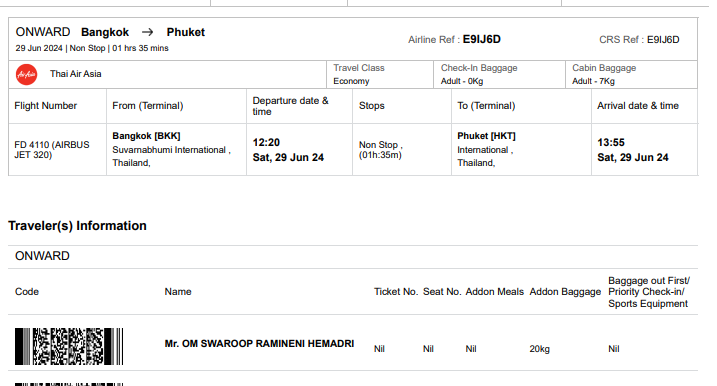The height and width of the screenshot is (386, 717).
Task: Click Phuket [HKT] arrival airport text
Action: [x=486, y=136]
